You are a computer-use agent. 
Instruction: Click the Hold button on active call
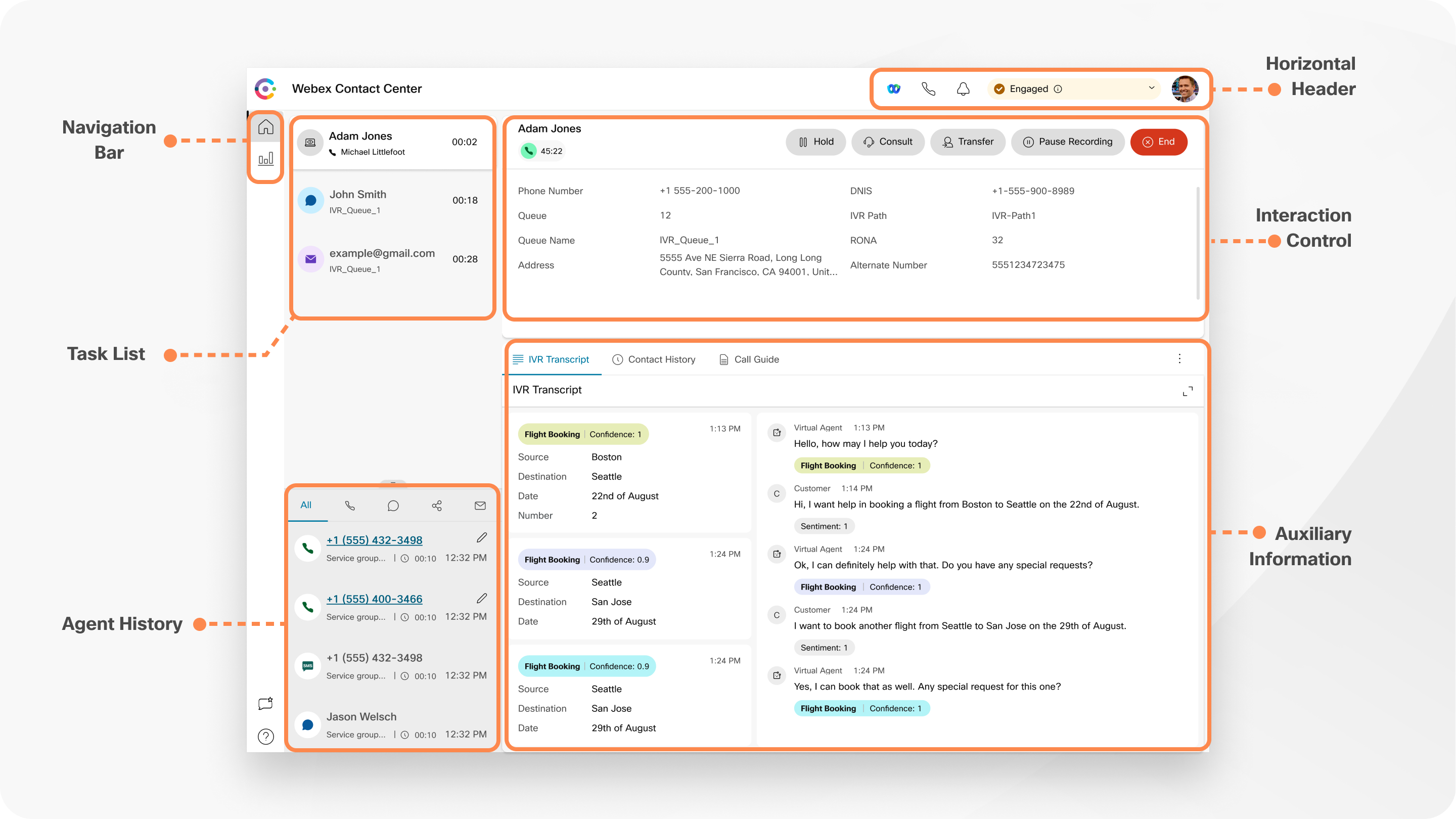click(x=815, y=141)
